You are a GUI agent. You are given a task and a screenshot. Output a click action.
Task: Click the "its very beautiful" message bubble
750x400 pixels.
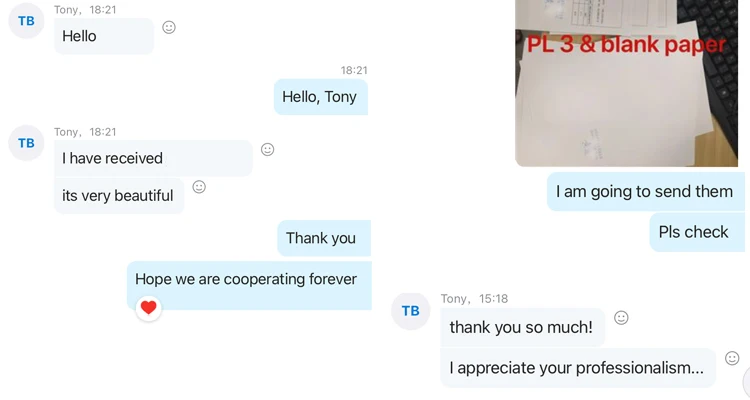click(119, 196)
